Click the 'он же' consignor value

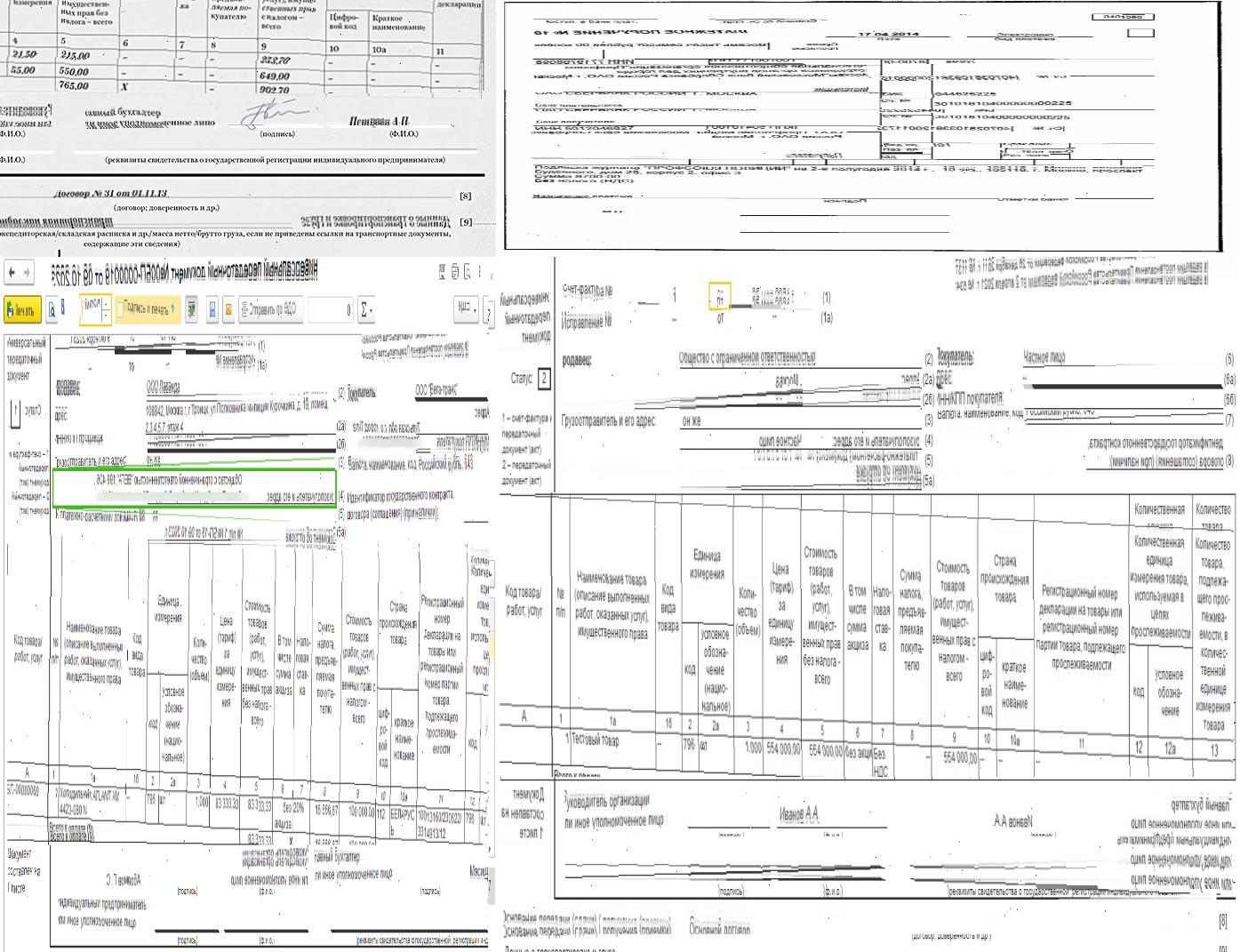[x=692, y=420]
